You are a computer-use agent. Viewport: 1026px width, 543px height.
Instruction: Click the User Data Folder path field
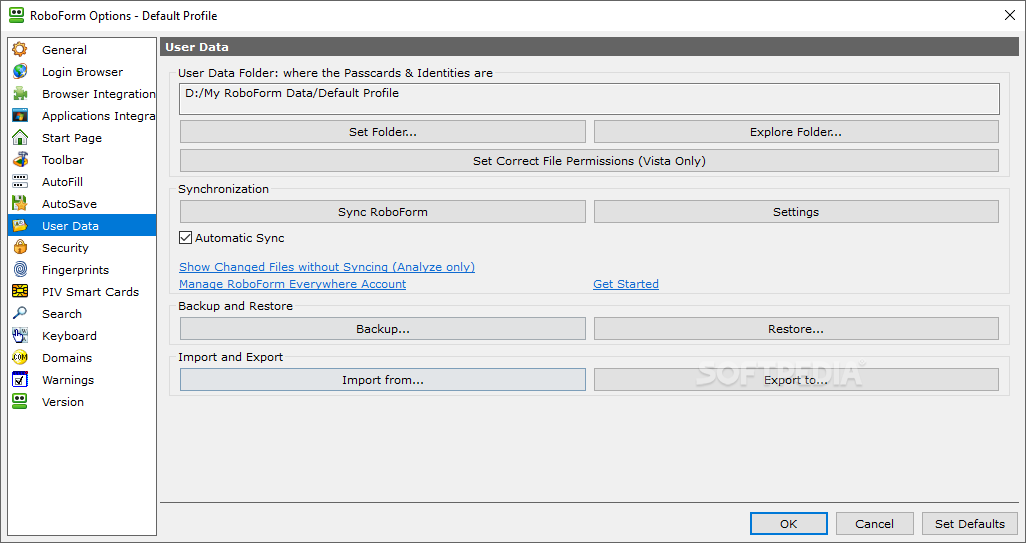pos(590,99)
